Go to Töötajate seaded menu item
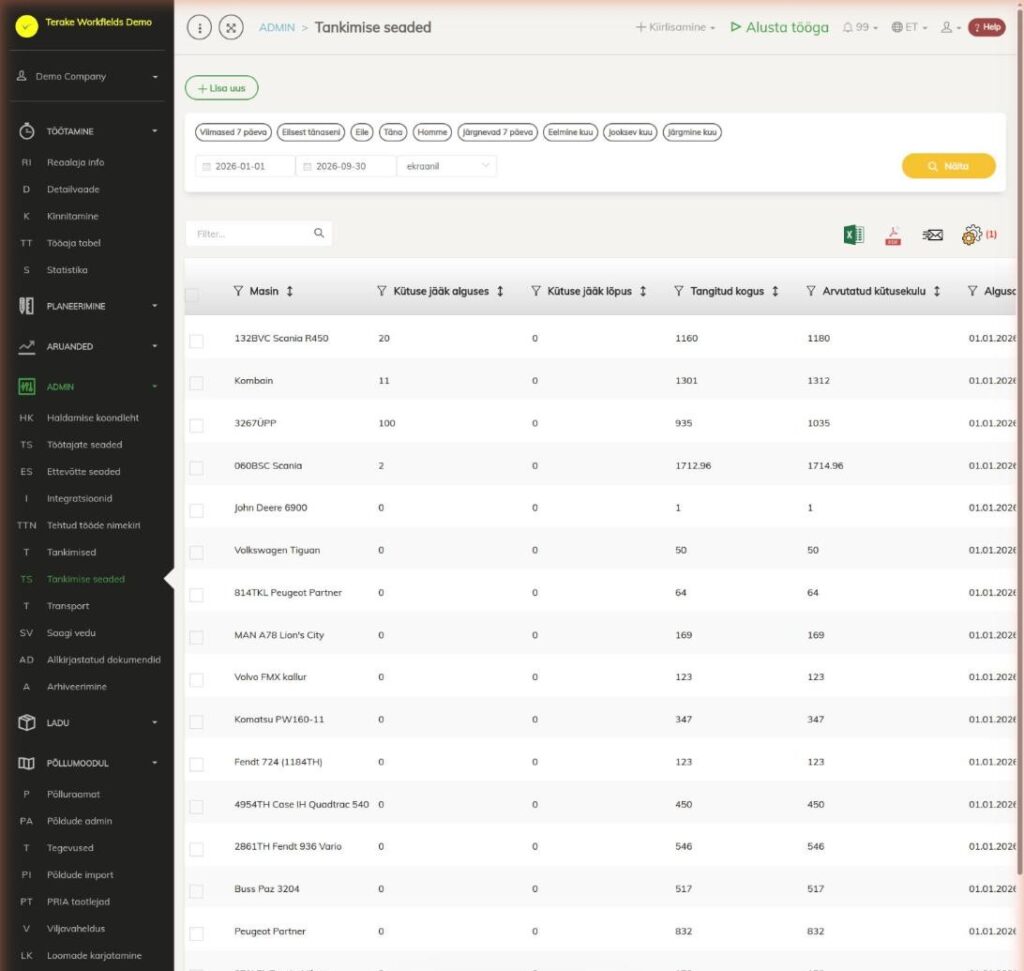1024x971 pixels. (84, 445)
